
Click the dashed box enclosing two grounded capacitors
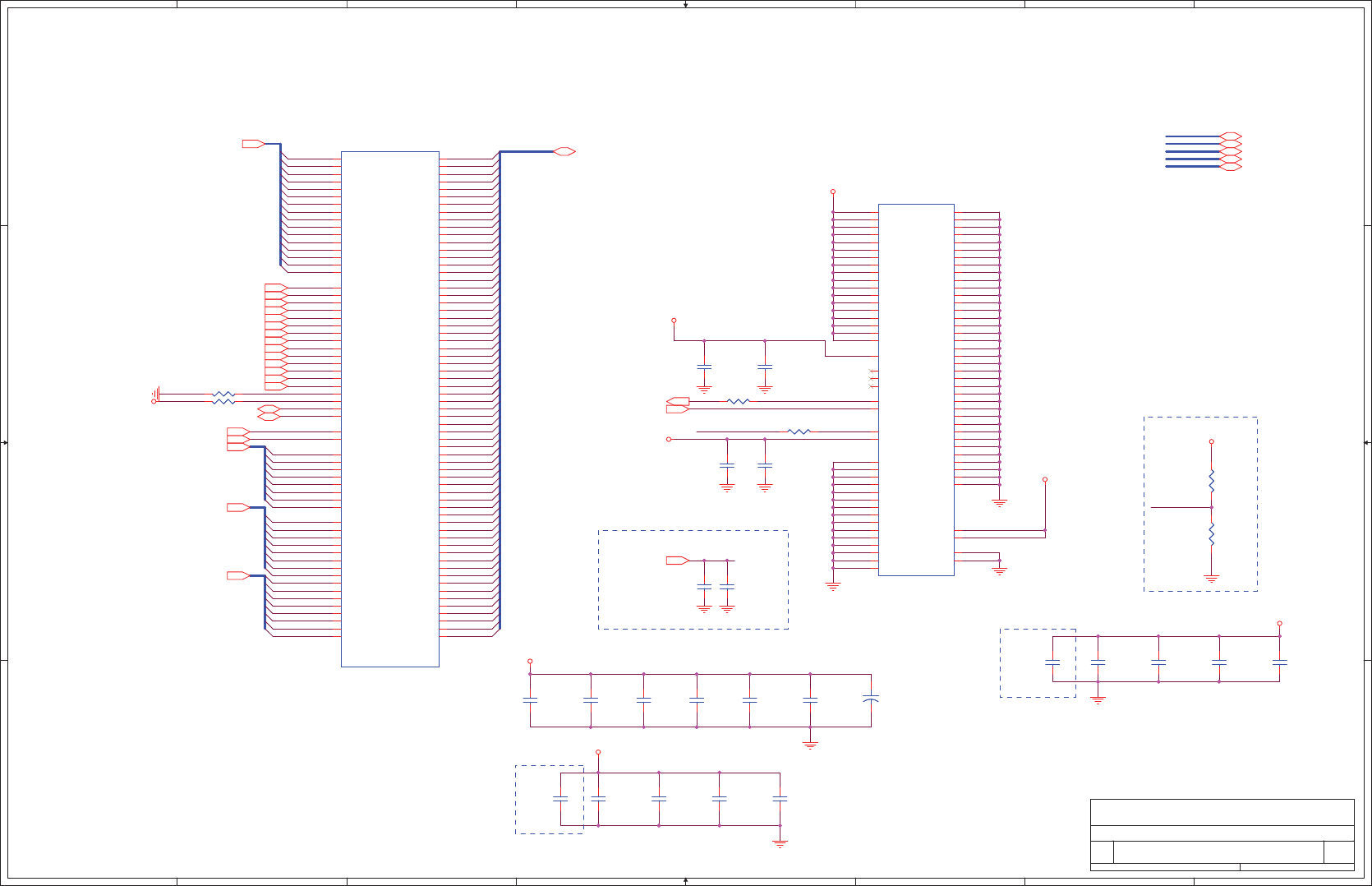click(693, 579)
